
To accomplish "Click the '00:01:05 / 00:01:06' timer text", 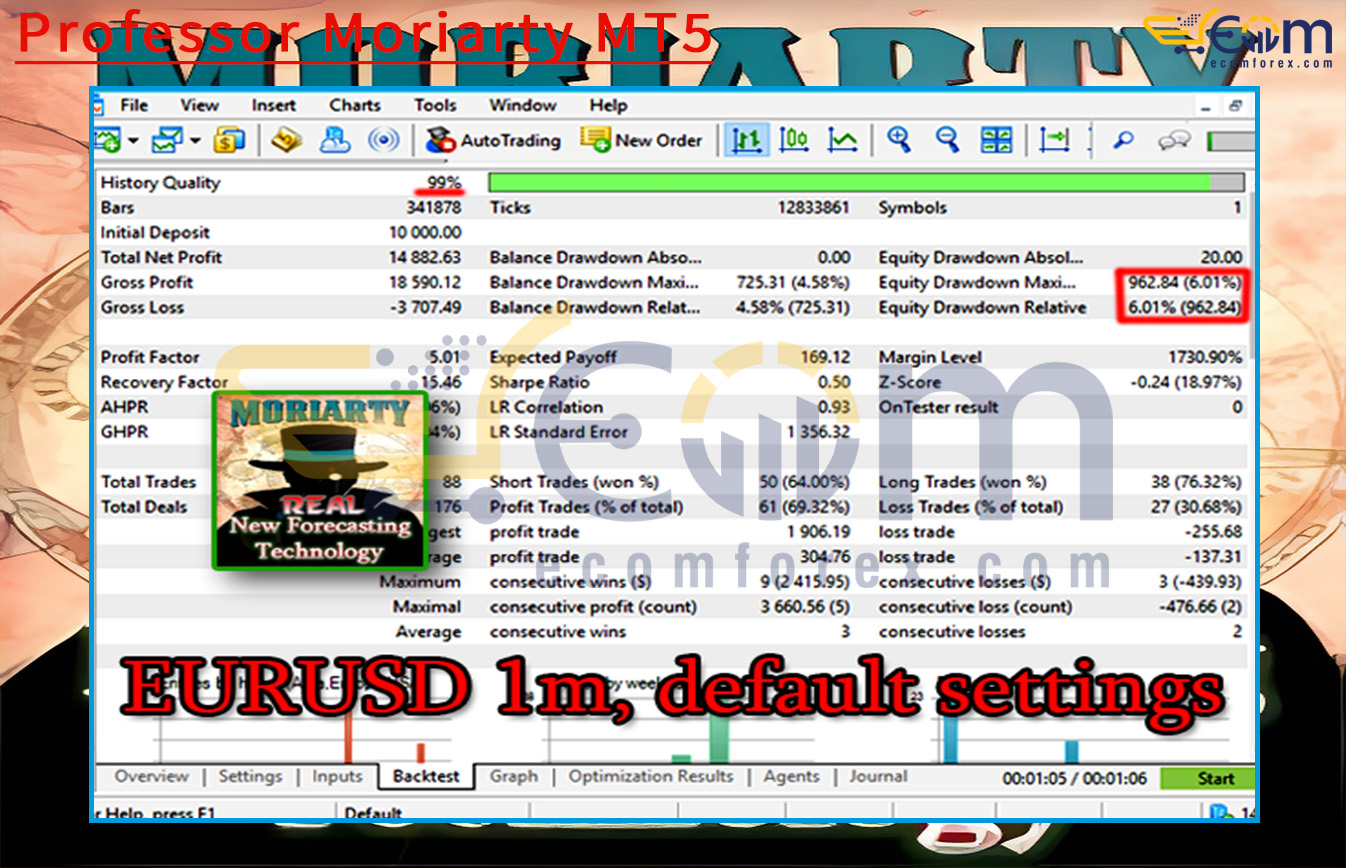I will 1075,779.
